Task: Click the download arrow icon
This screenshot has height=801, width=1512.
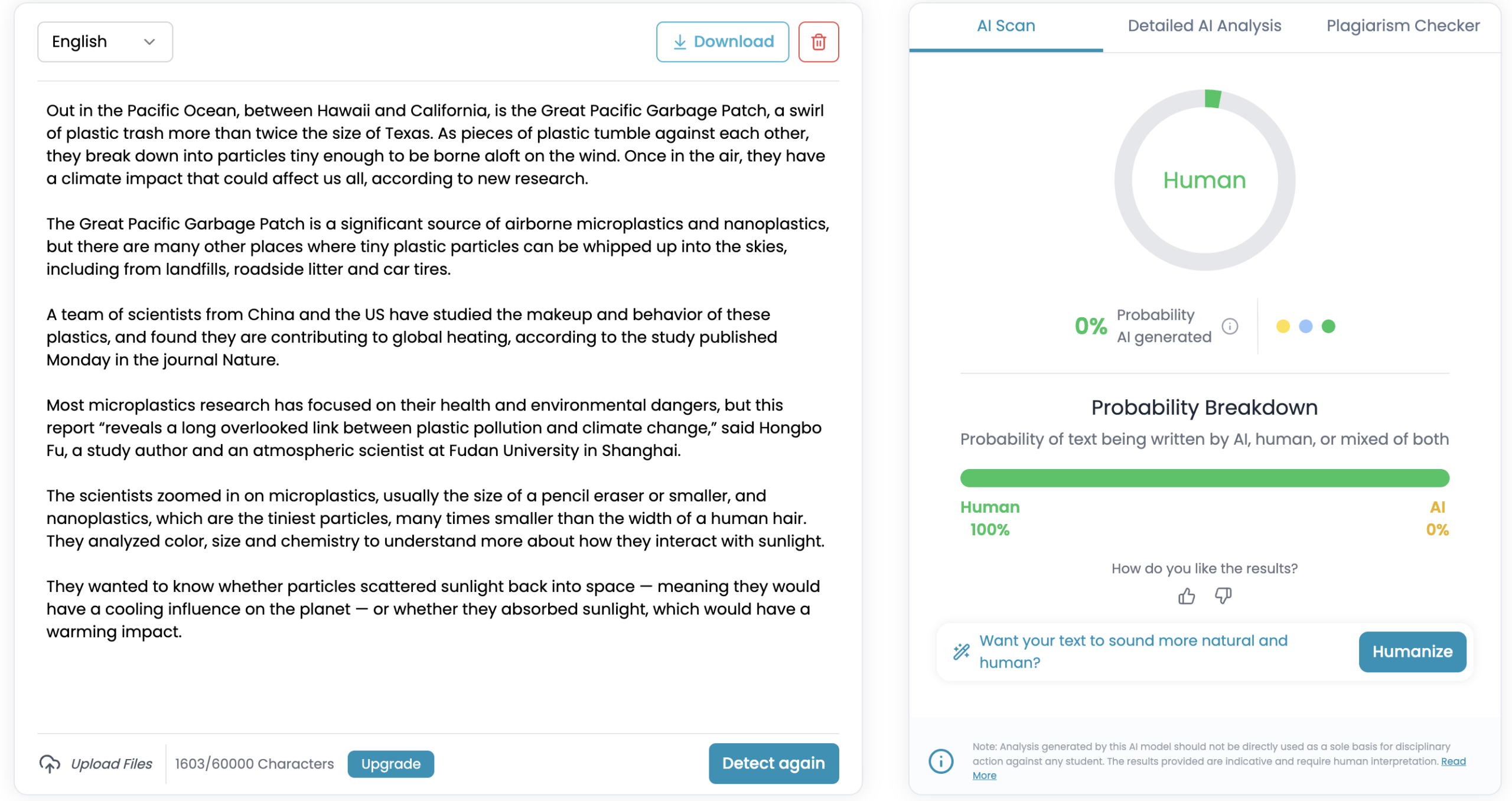Action: click(679, 42)
